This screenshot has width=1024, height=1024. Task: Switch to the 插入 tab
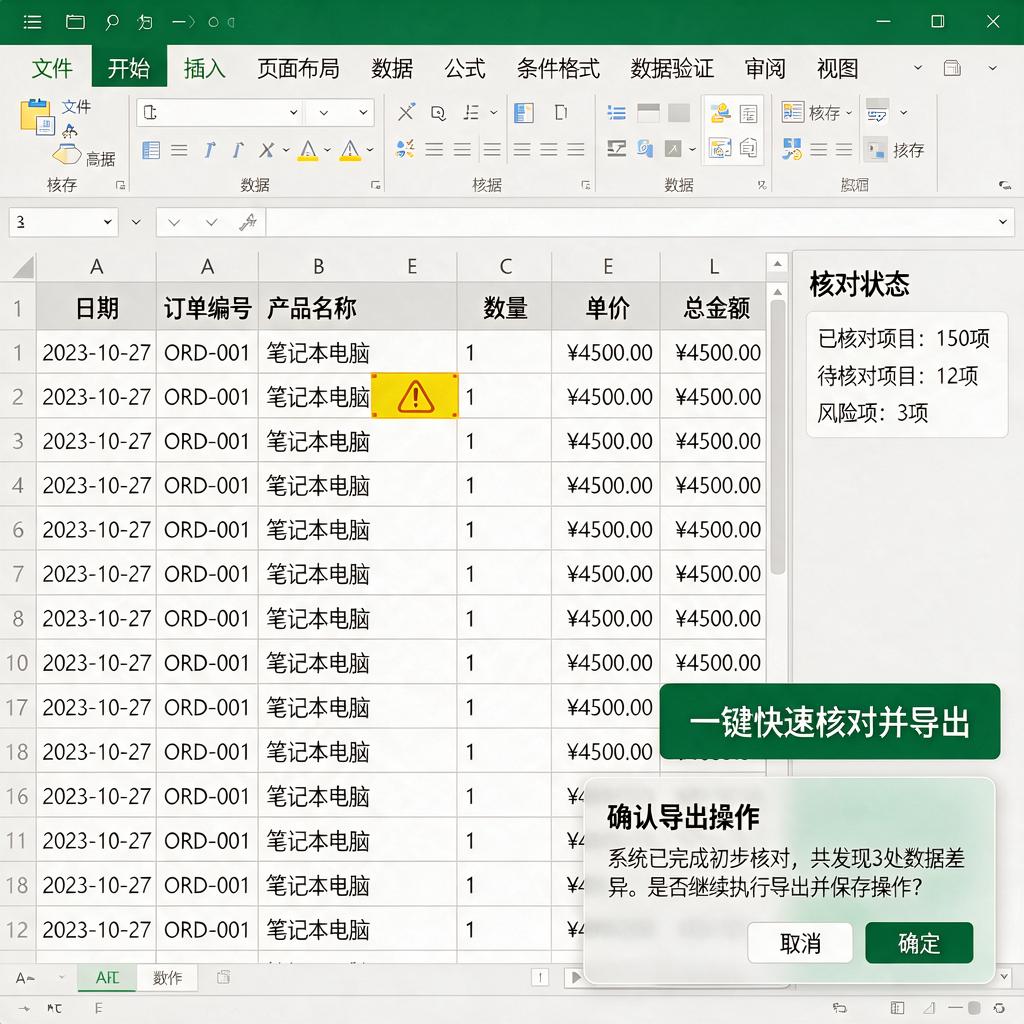point(204,68)
